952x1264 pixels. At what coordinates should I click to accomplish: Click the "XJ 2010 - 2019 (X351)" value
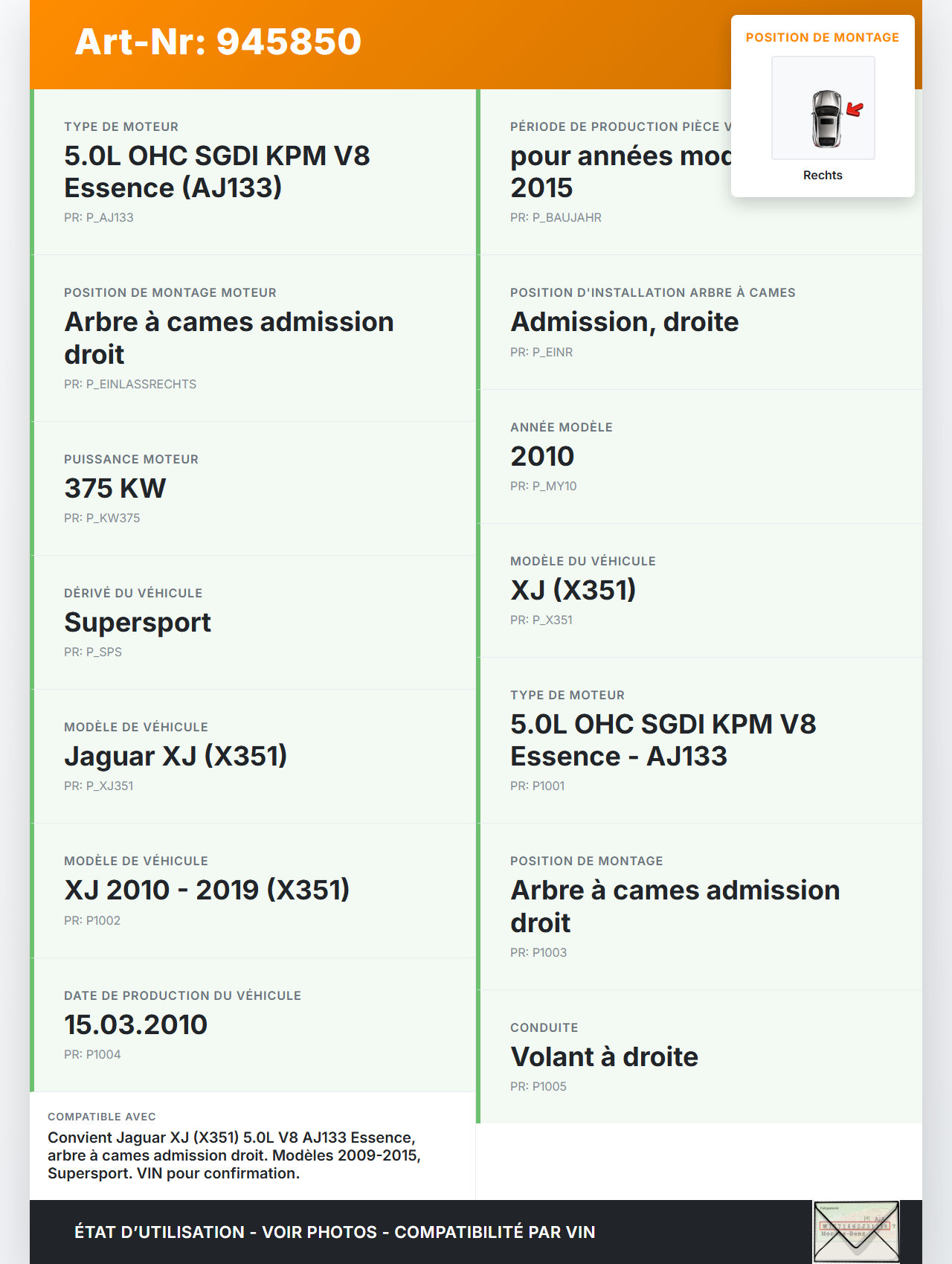tap(207, 890)
